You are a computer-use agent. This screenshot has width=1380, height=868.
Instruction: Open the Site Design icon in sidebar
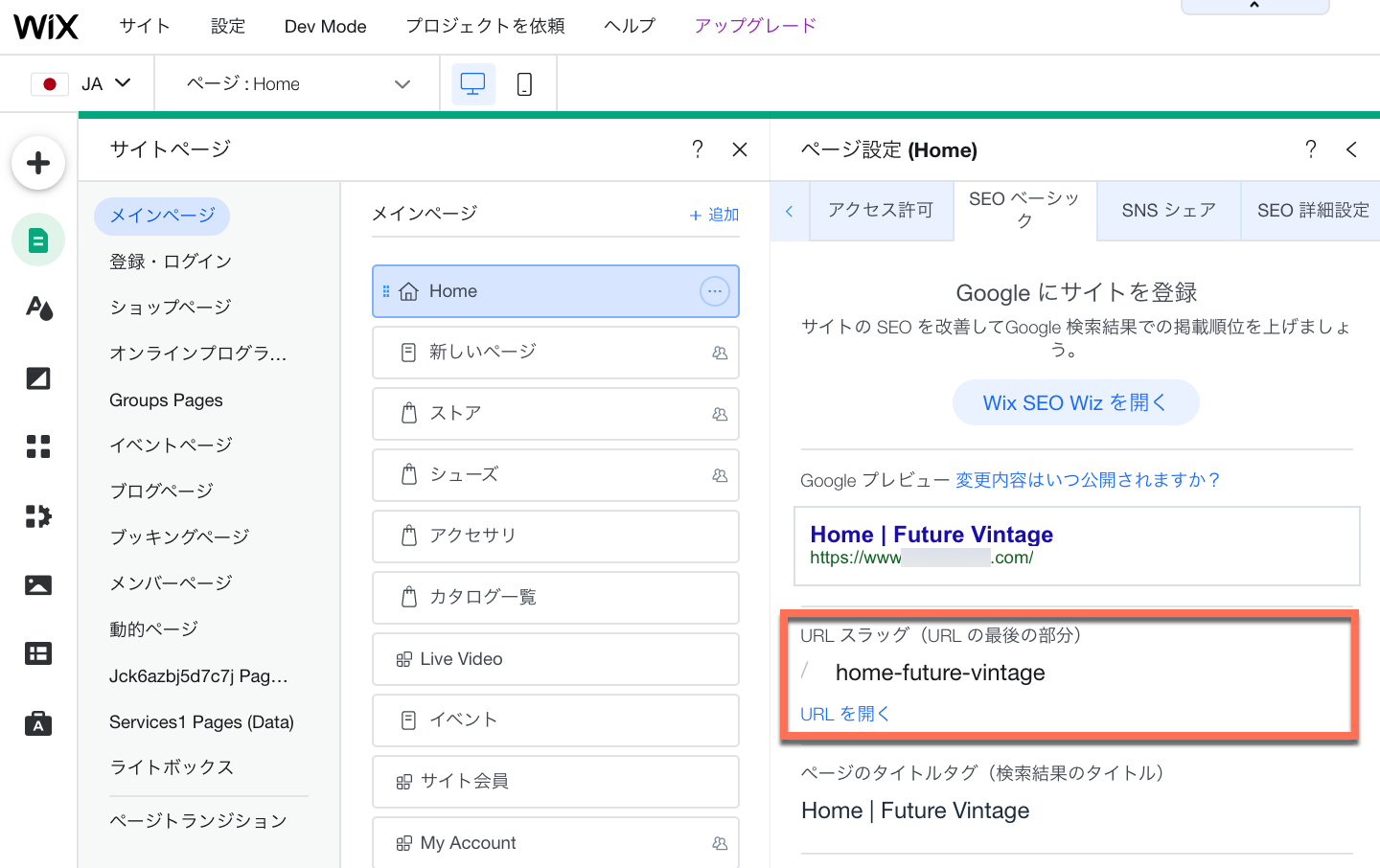coord(38,308)
